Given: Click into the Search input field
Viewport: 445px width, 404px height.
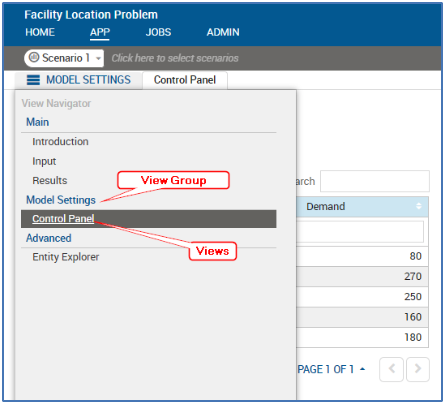Looking at the screenshot, I should pyautogui.click(x=375, y=181).
